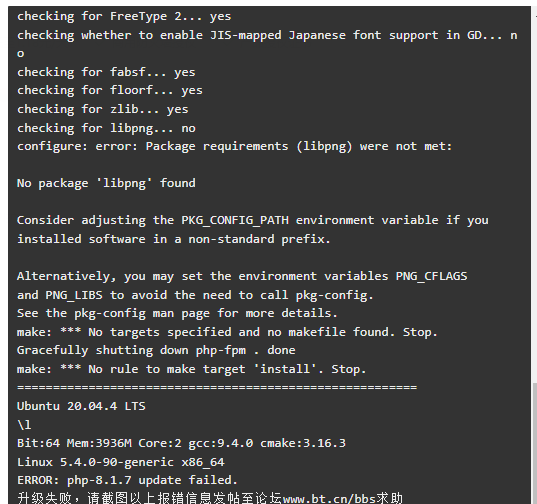Click the empty scrollbar track above thumb

(x=534, y=195)
